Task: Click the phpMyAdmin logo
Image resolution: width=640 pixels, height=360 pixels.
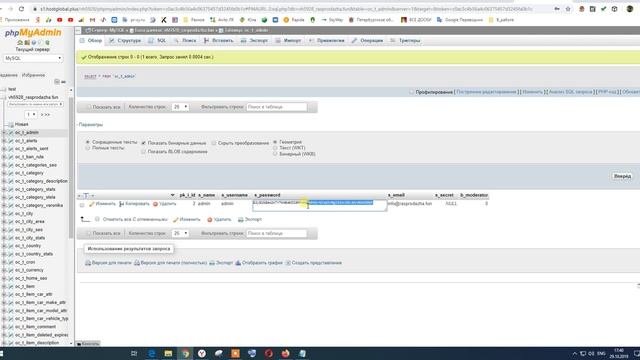Action: pos(33,33)
